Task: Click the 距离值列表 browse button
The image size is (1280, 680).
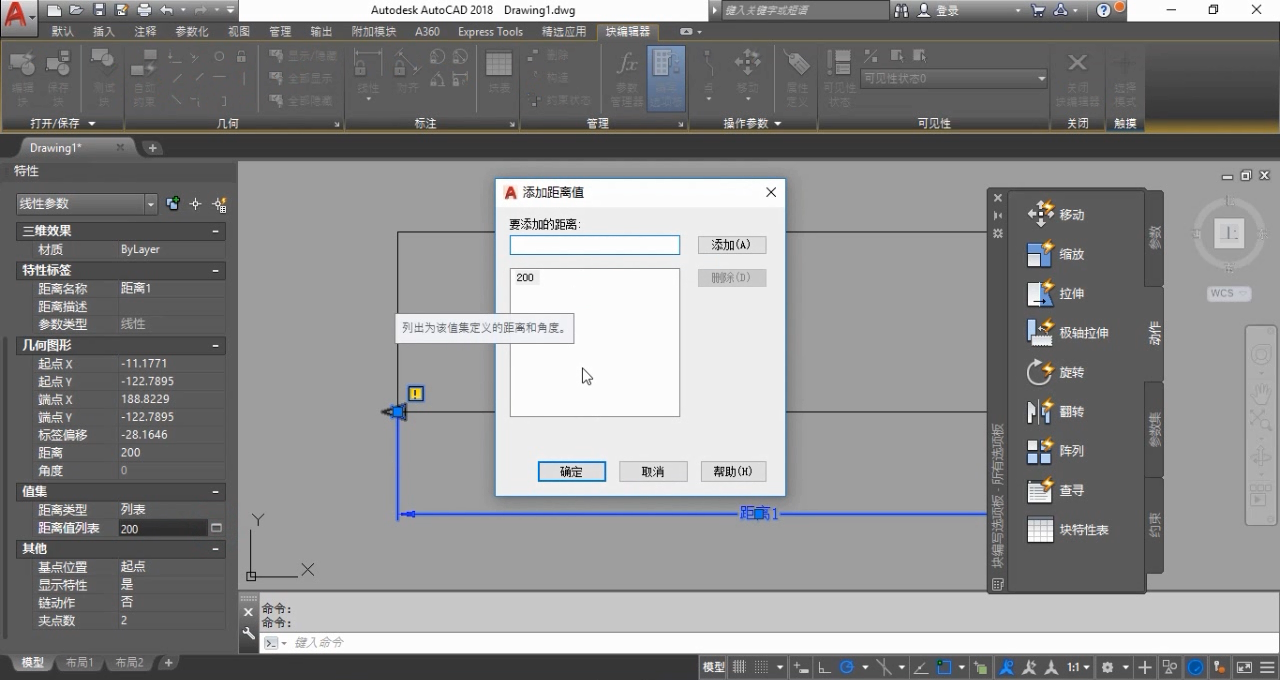Action: coord(216,528)
